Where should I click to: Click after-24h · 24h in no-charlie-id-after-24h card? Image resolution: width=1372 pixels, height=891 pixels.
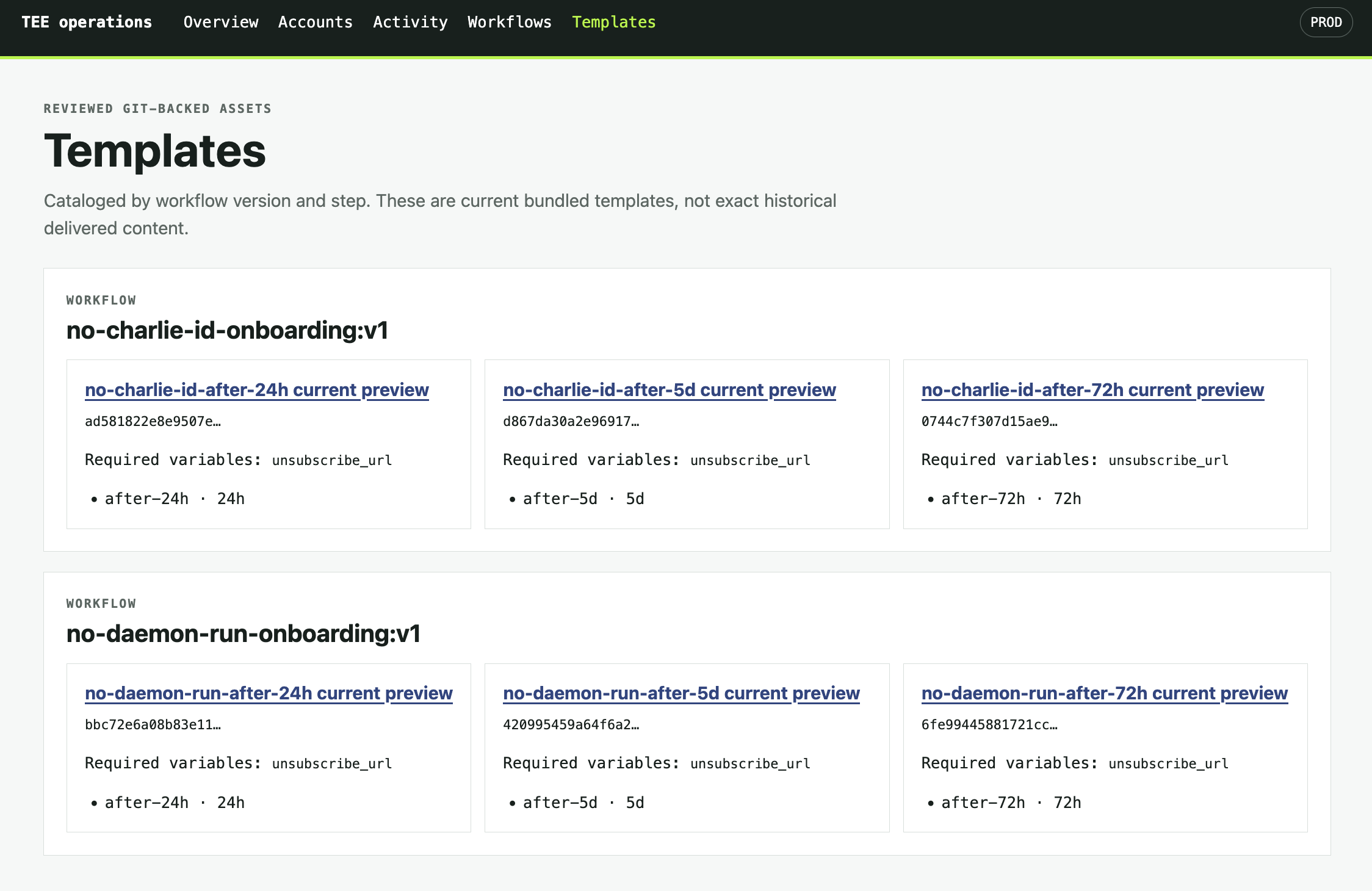[x=175, y=499]
